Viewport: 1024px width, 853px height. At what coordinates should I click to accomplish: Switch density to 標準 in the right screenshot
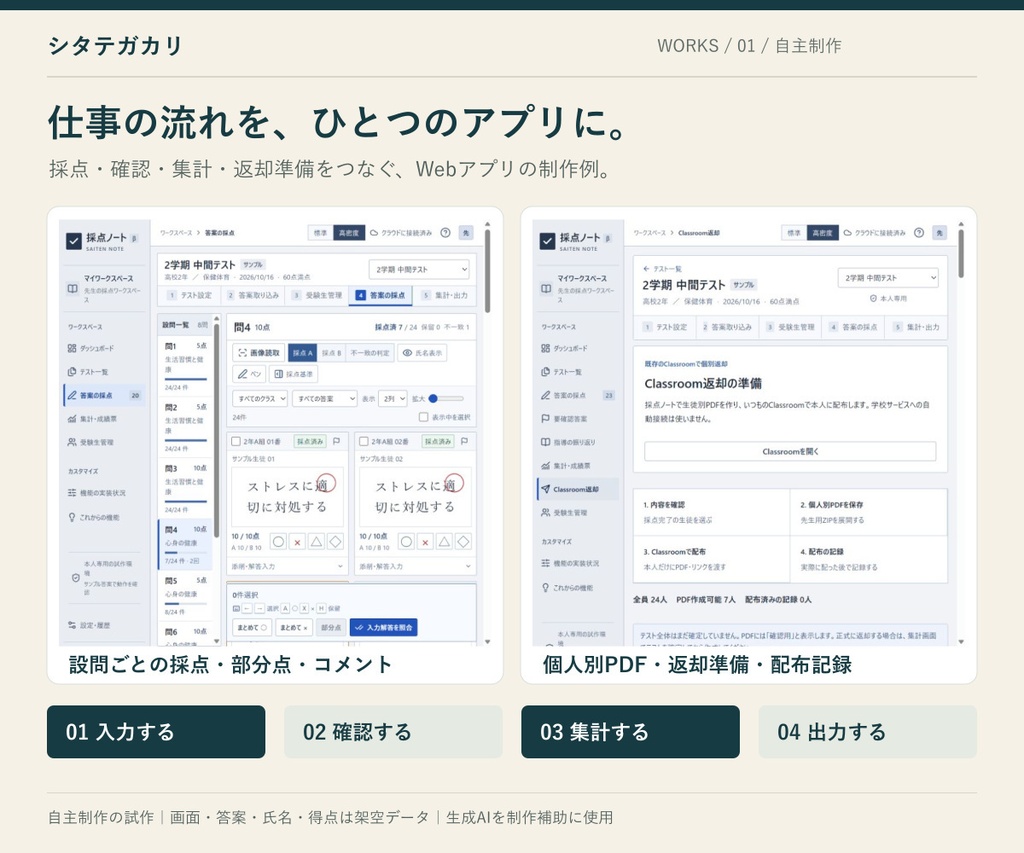[x=793, y=233]
